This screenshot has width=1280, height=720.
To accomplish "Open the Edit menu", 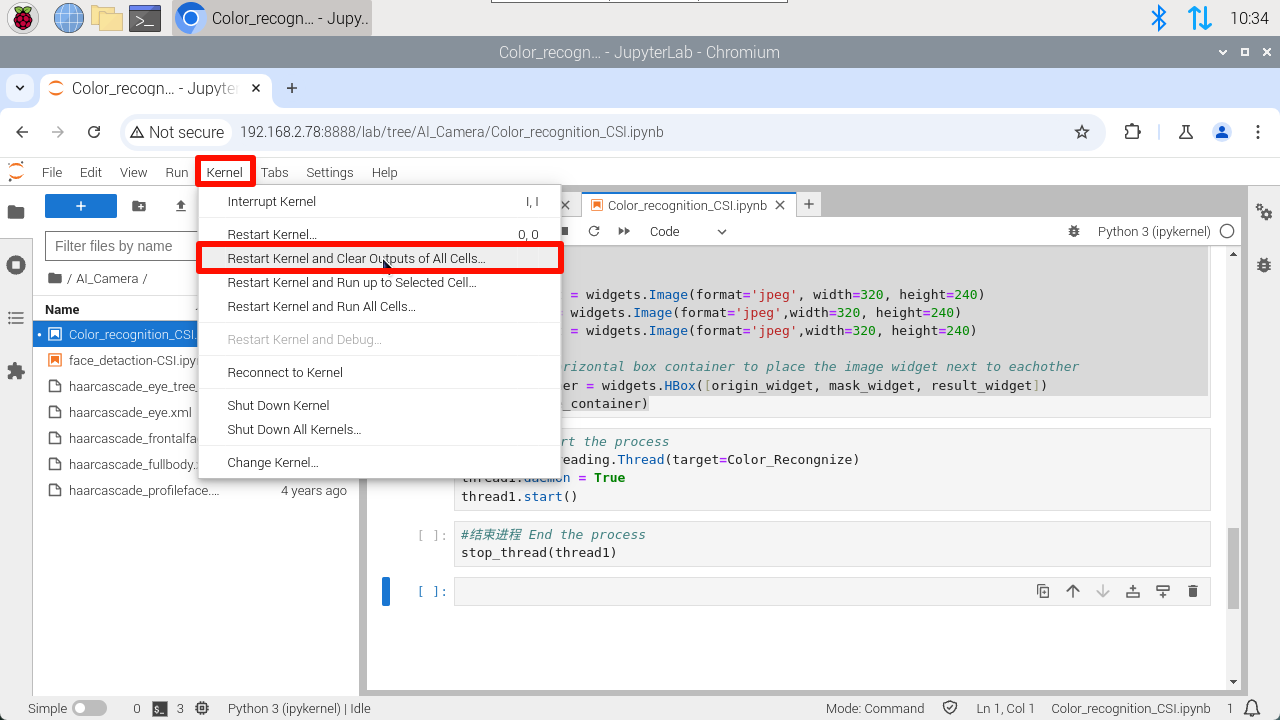I will pyautogui.click(x=91, y=172).
